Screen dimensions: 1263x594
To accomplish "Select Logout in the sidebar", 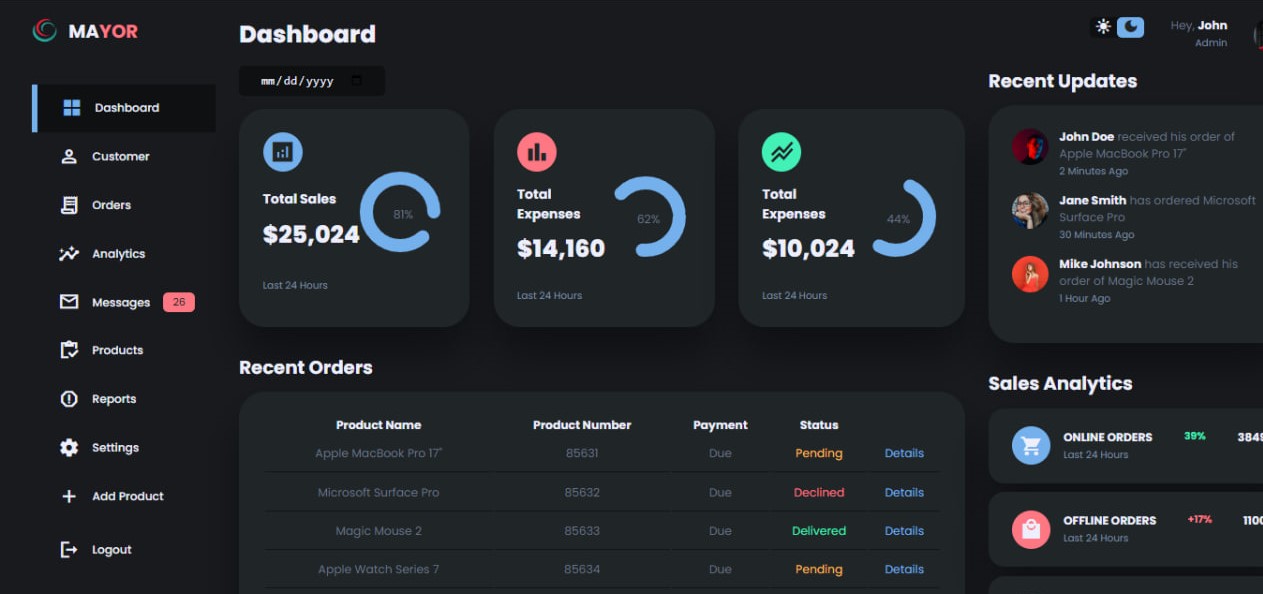I will (x=111, y=549).
